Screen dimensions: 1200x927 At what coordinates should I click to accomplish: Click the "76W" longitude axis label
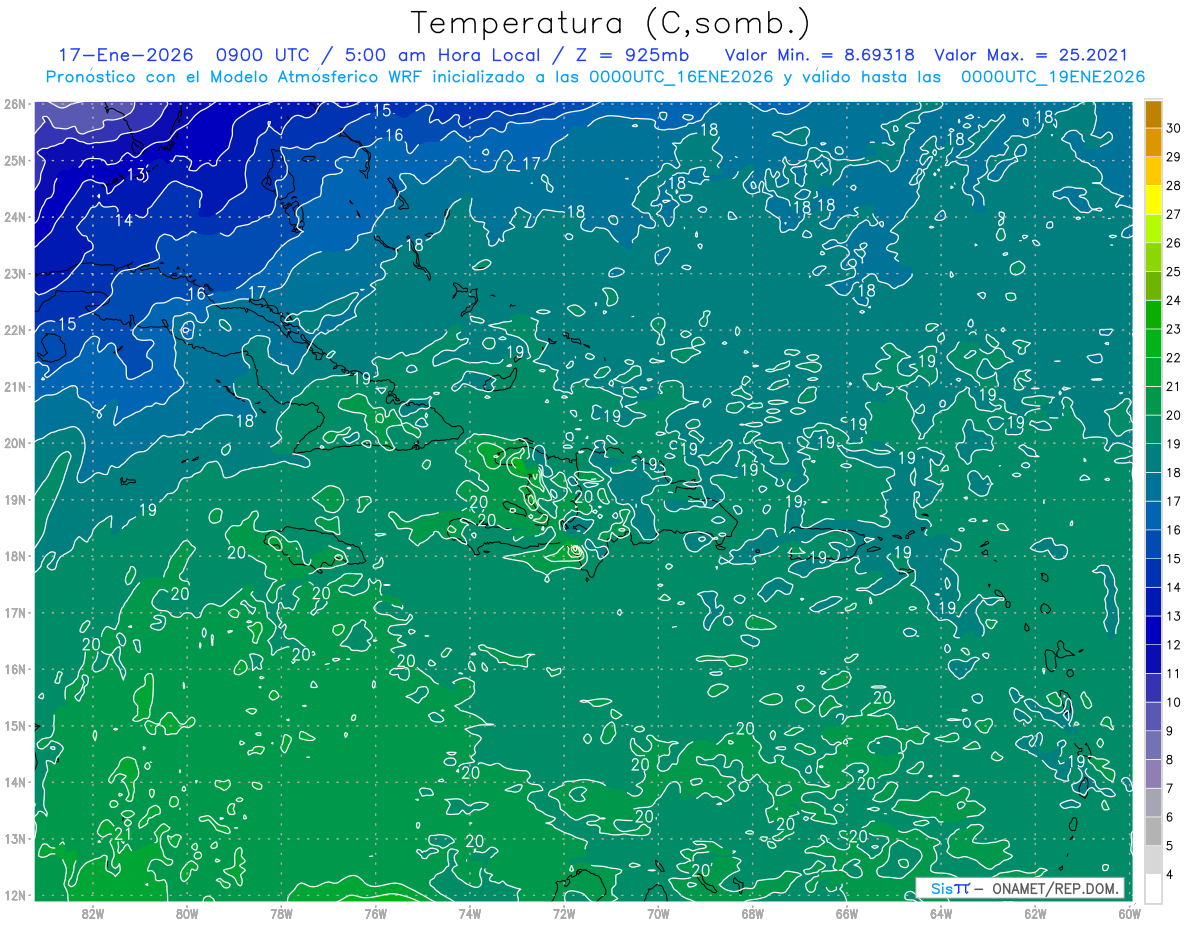point(375,913)
